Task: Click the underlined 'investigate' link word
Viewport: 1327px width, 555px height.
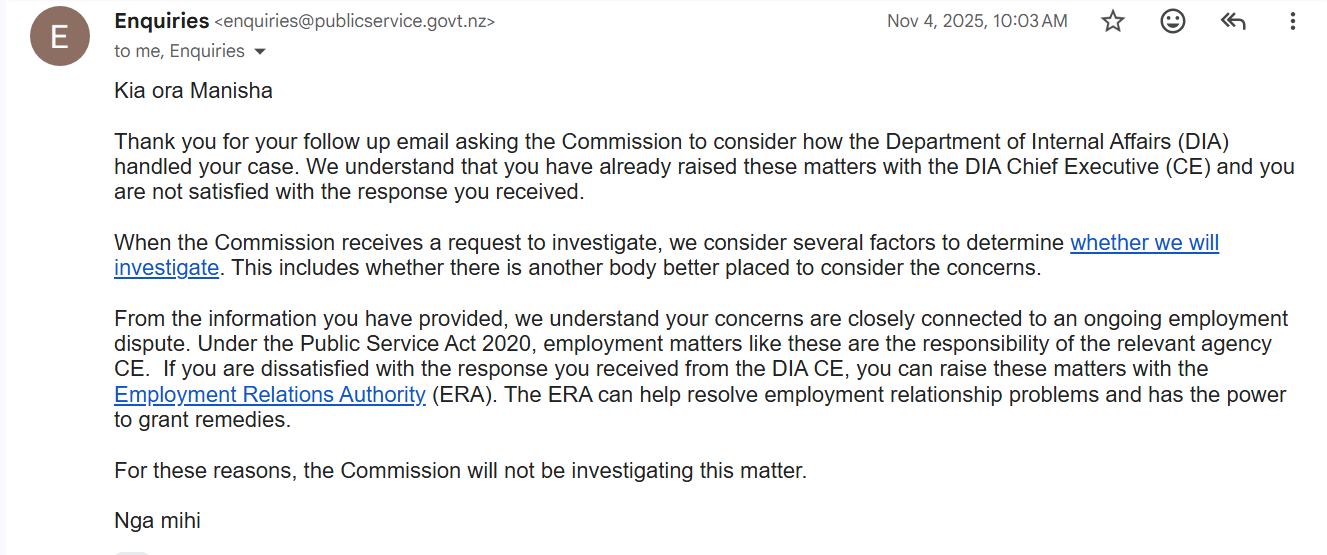Action: point(166,267)
